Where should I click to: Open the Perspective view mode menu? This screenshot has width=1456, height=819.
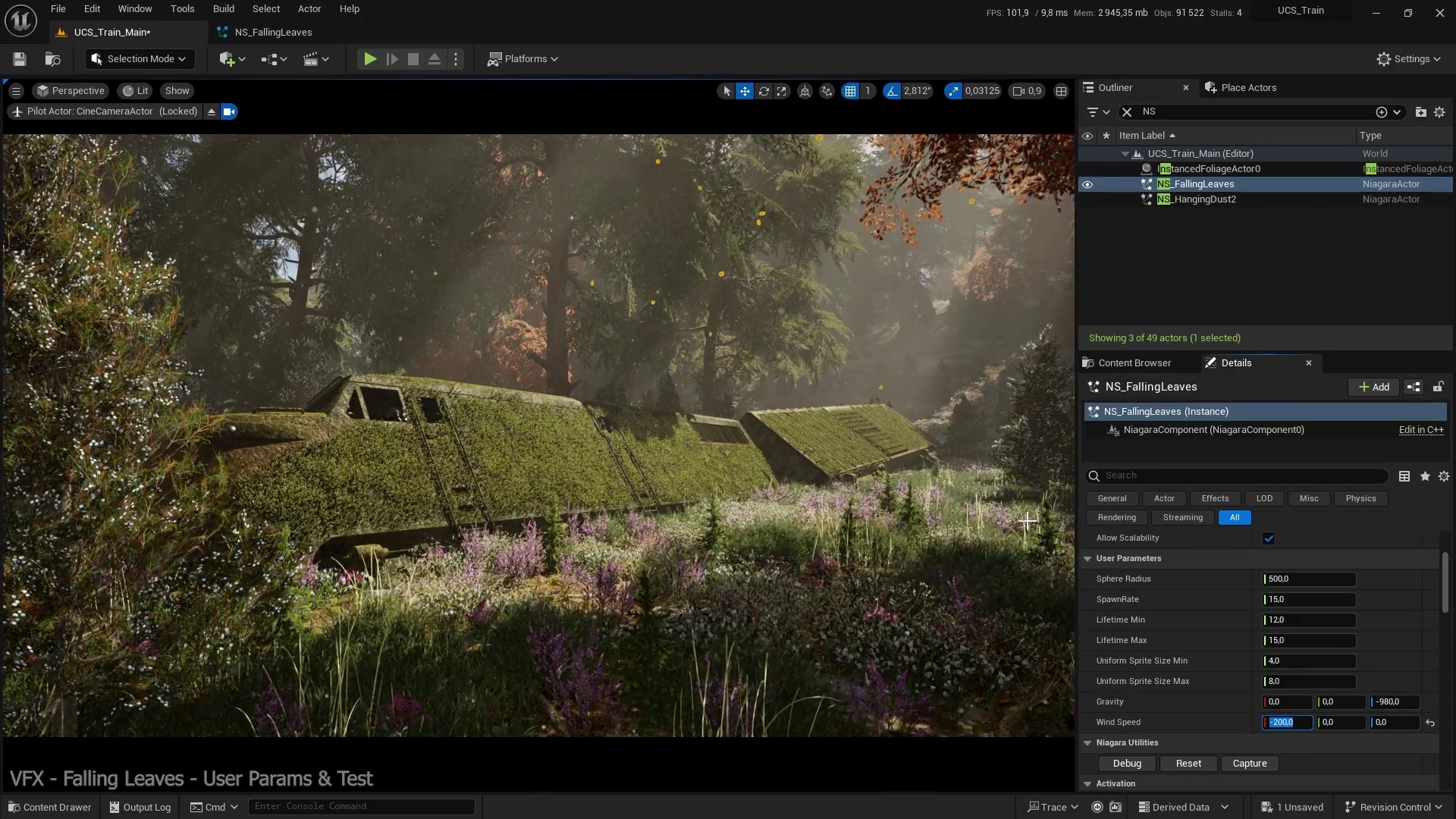(71, 91)
